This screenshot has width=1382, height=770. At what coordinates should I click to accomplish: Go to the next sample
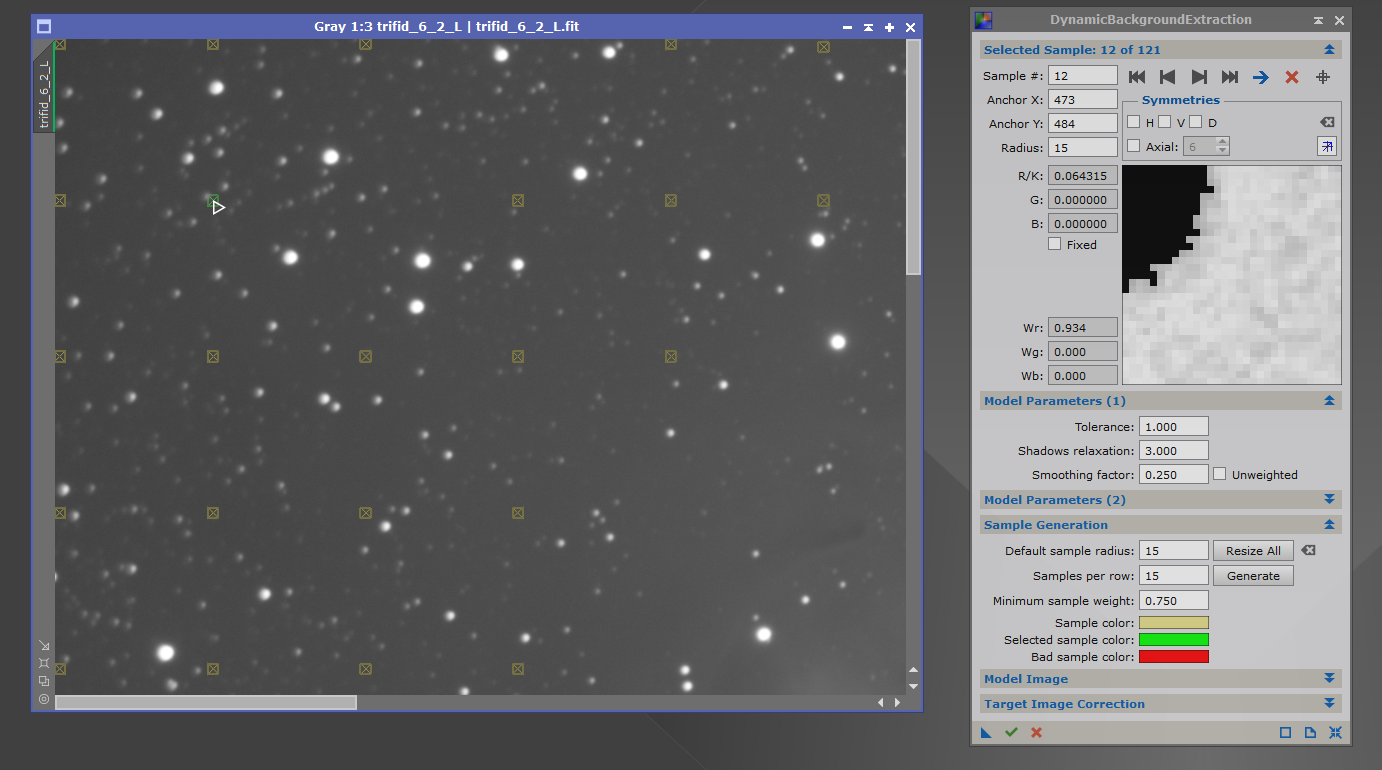(1199, 76)
